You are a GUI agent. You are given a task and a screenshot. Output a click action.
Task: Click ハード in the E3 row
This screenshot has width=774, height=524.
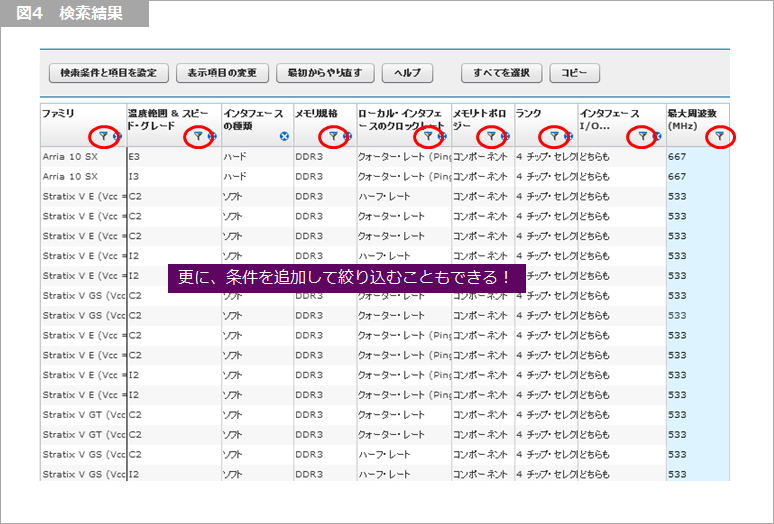(234, 156)
